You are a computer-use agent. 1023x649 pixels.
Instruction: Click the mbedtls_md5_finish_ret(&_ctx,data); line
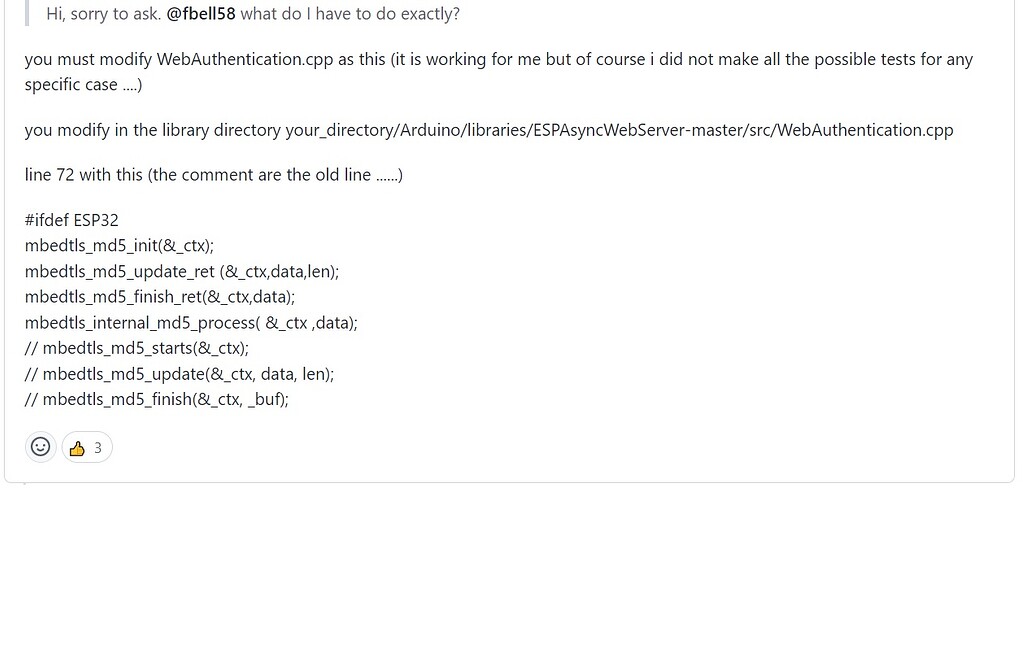160,297
